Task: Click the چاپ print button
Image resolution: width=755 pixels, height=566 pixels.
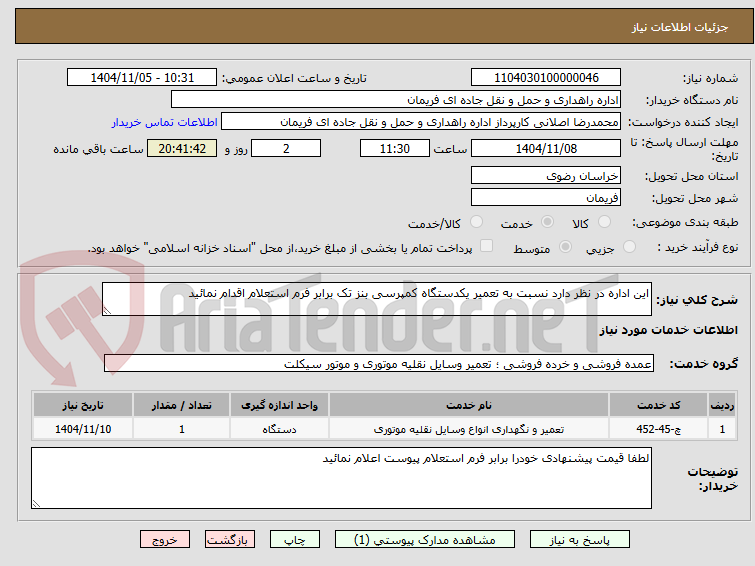Action: point(294,540)
